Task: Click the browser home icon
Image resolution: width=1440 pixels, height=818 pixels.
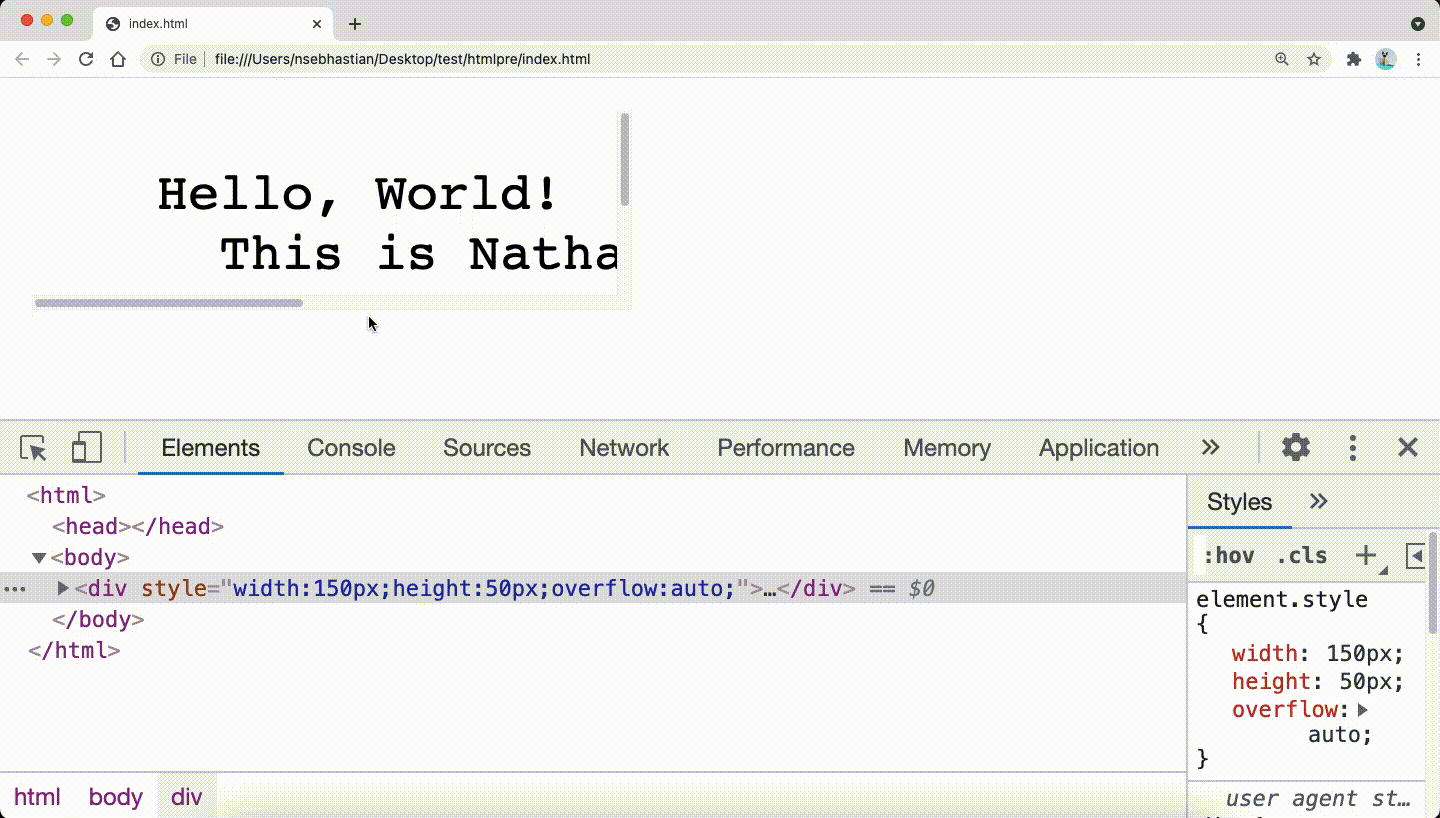Action: (118, 59)
